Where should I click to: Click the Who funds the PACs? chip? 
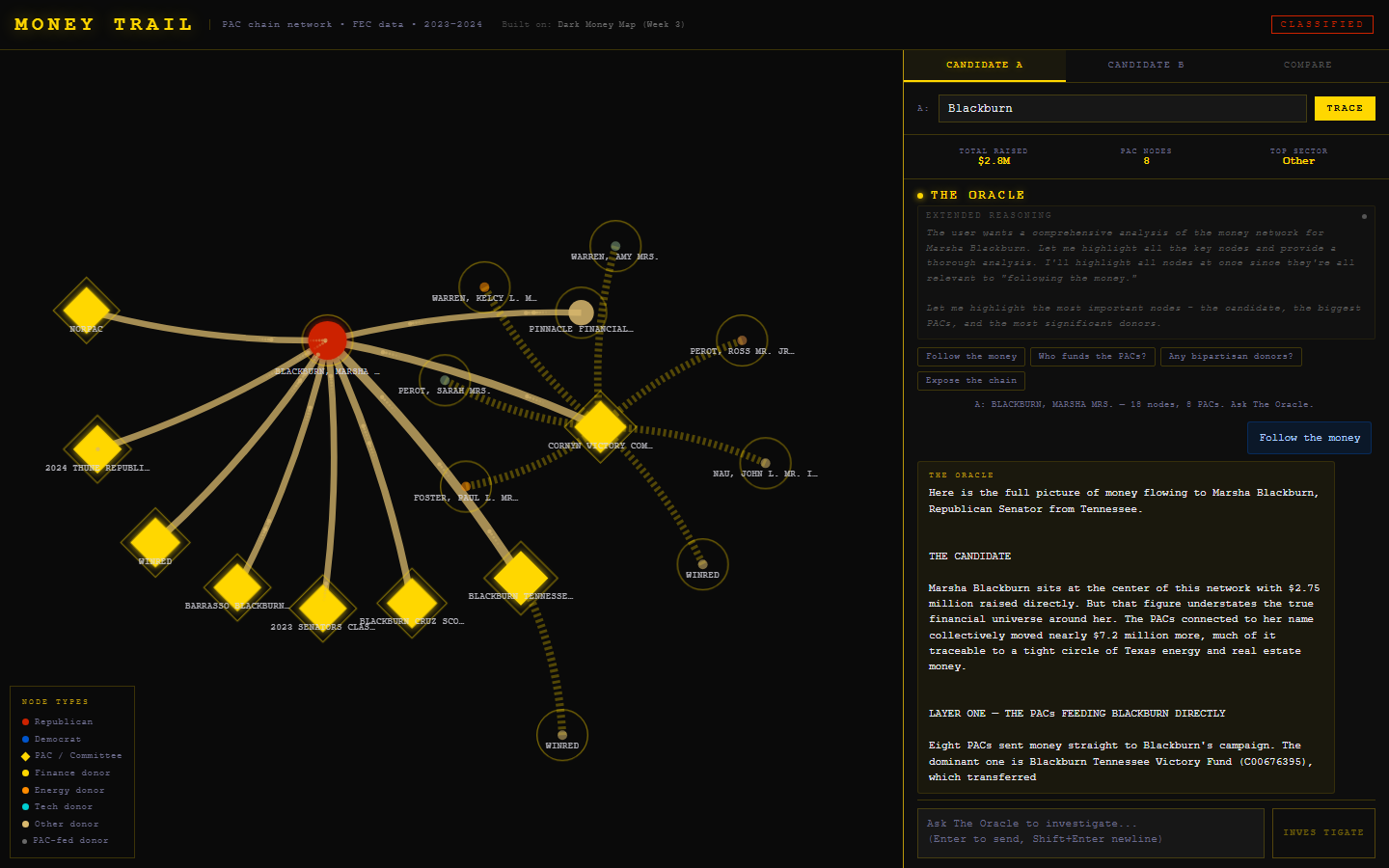point(1092,357)
